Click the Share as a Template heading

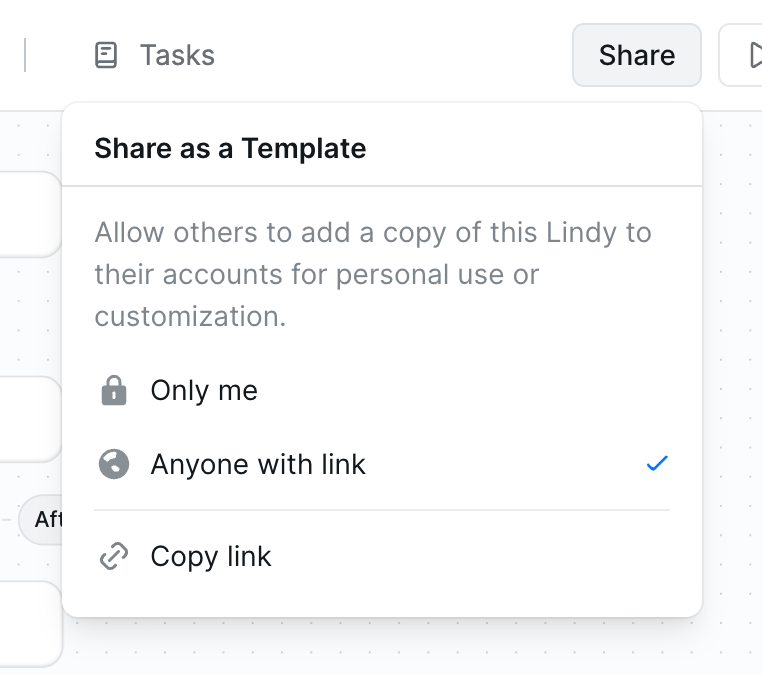pos(230,148)
